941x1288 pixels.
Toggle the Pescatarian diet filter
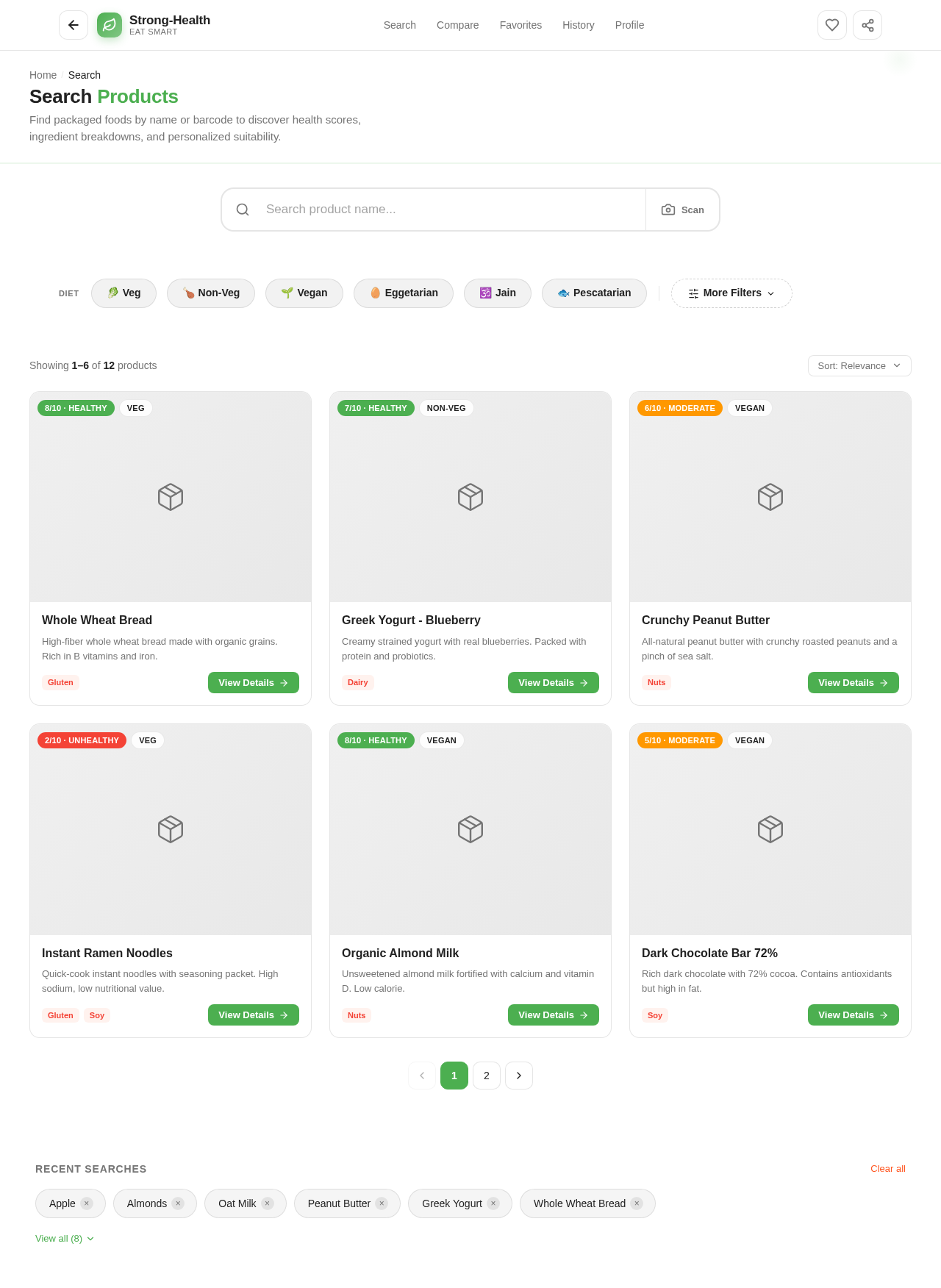point(594,293)
